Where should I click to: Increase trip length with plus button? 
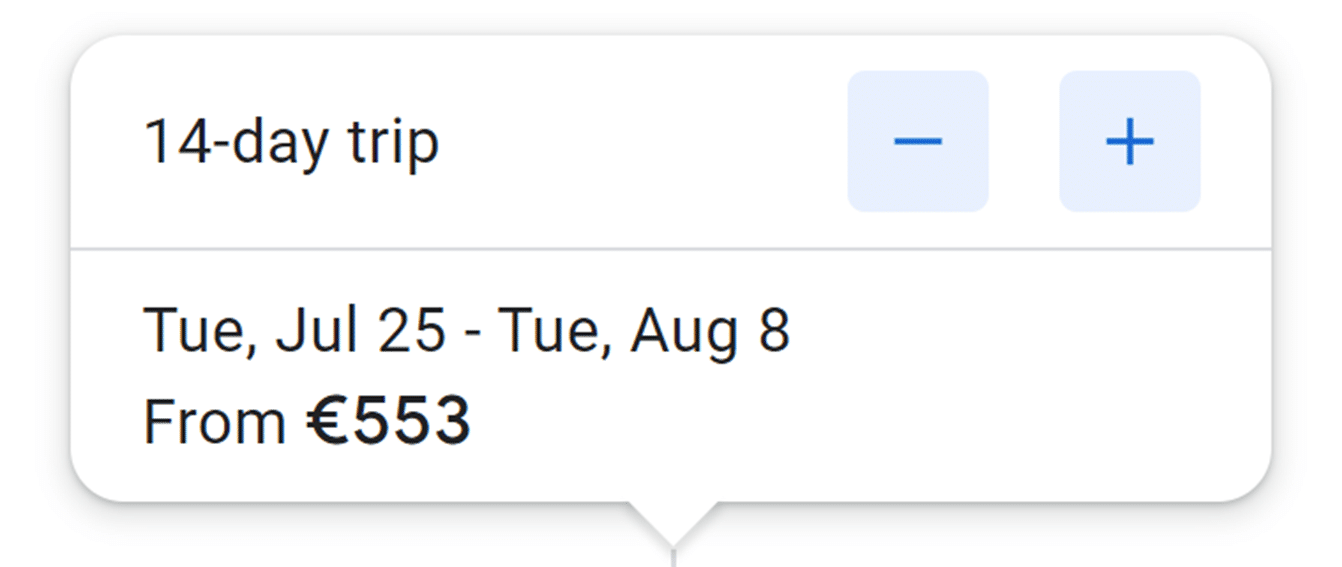click(1129, 141)
